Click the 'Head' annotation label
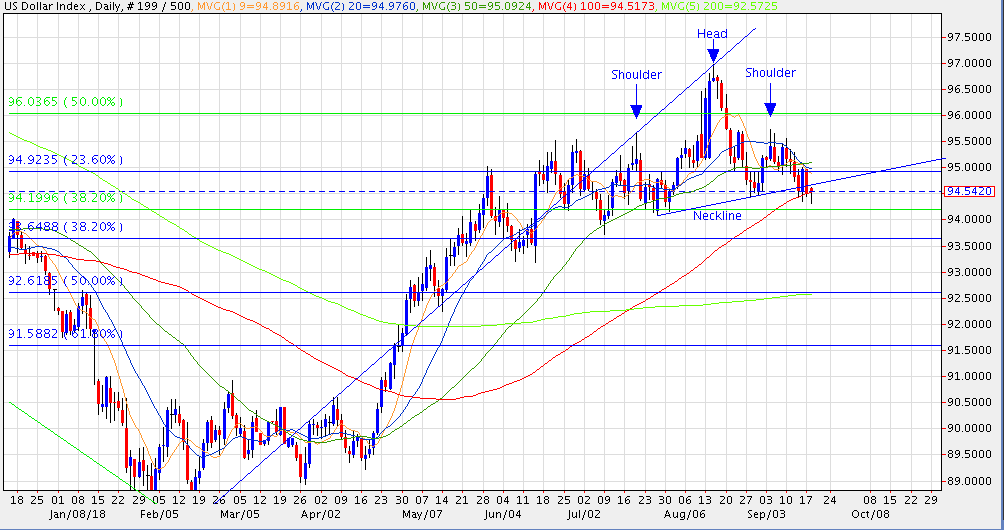This screenshot has width=1004, height=530. click(712, 33)
